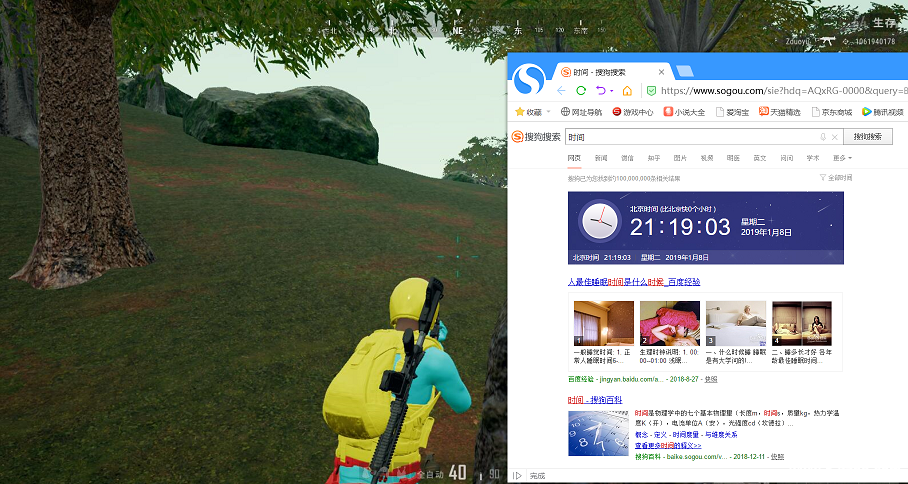This screenshot has width=908, height=484.
Task: Click the purple undo-close-tab arrow icon
Action: pyautogui.click(x=601, y=91)
